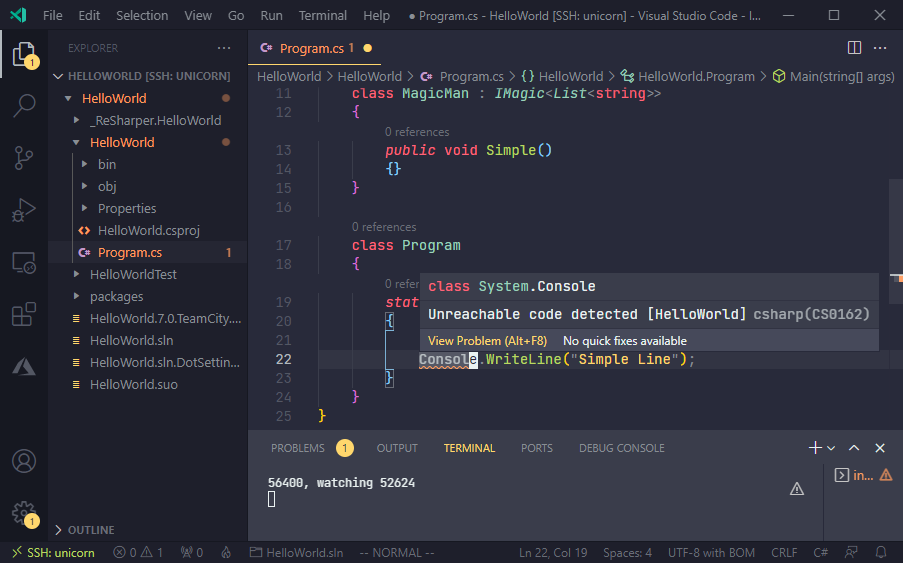The image size is (903, 563).
Task: Open the Terminal menu
Action: [322, 16]
